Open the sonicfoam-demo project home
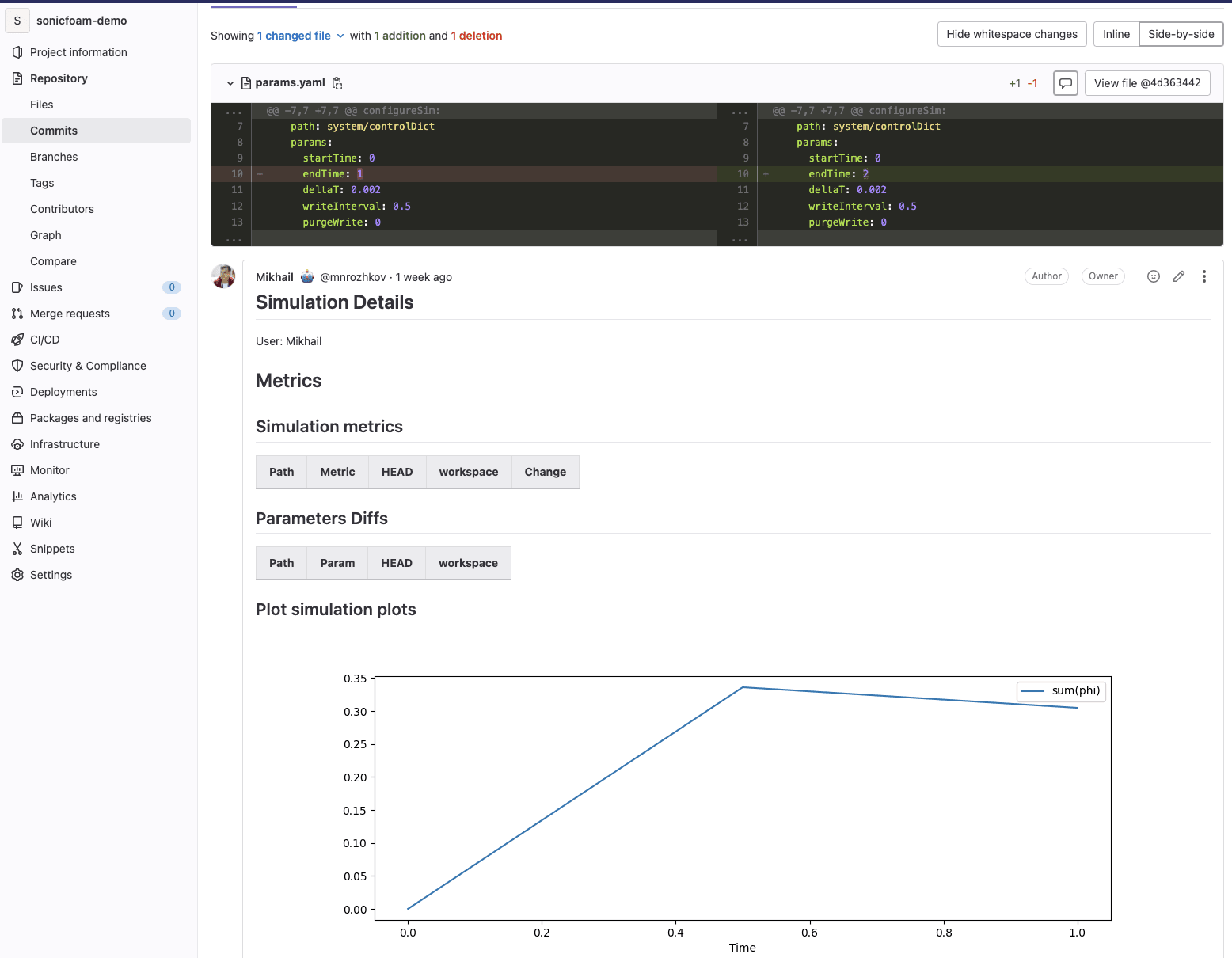The height and width of the screenshot is (958, 1232). [x=81, y=21]
